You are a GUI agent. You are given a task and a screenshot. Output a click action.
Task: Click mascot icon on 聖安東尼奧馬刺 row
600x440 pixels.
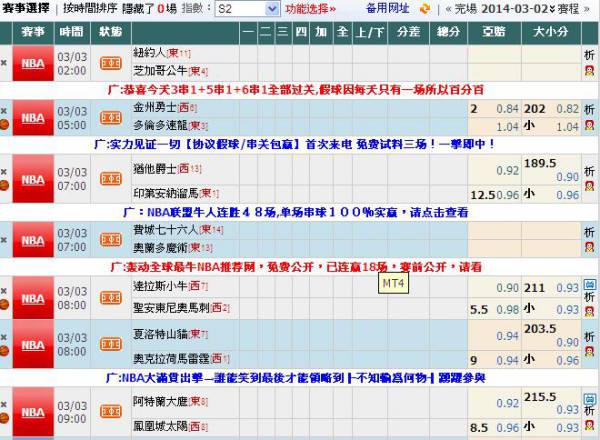tap(590, 311)
